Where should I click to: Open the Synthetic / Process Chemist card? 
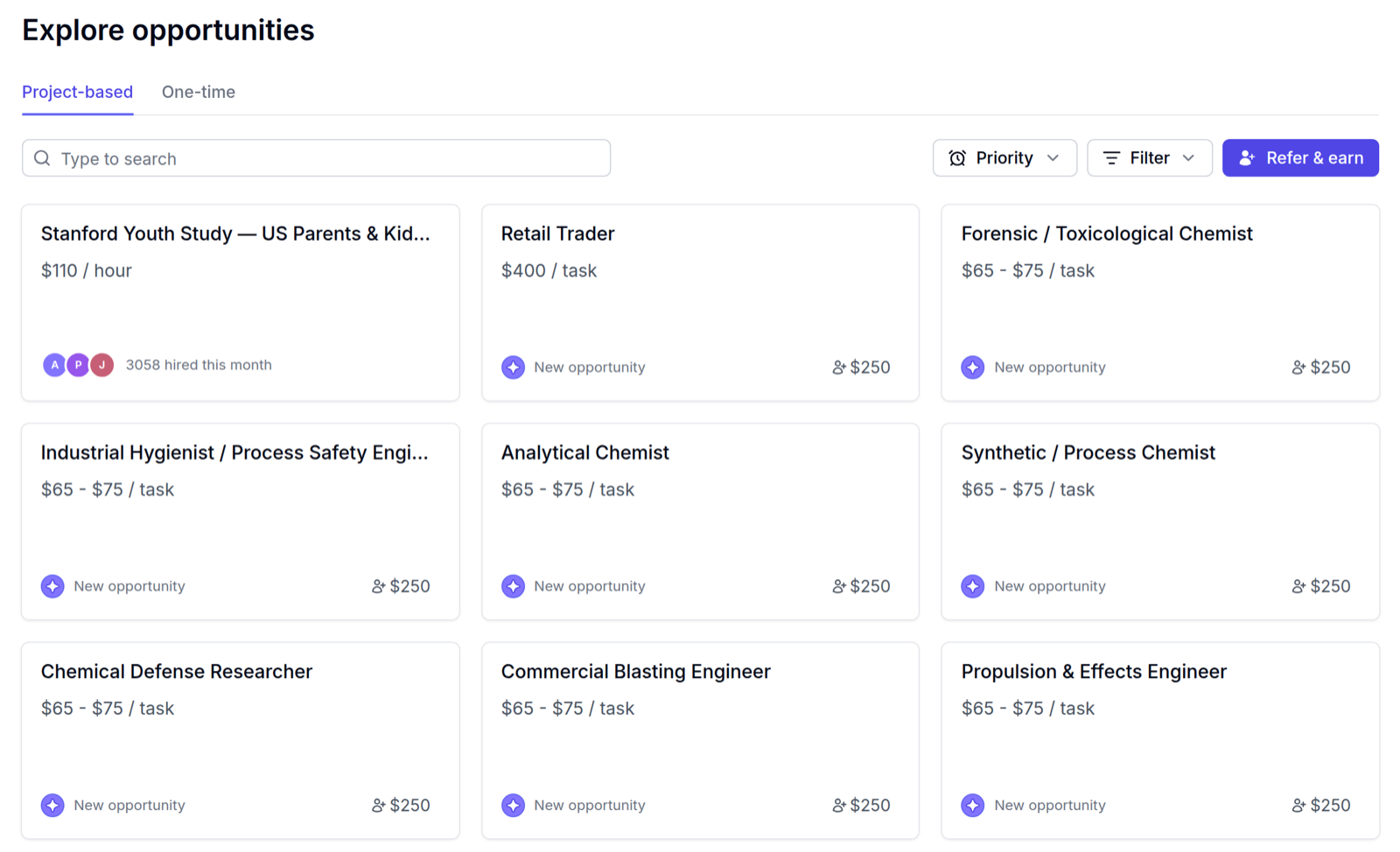point(1160,522)
